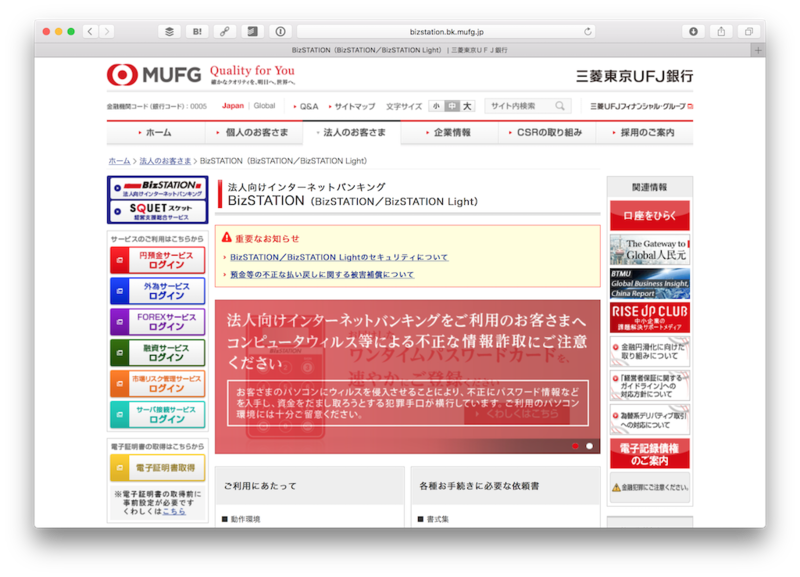Click the link chain toolbar icon
This screenshot has height=577, width=800.
(224, 32)
